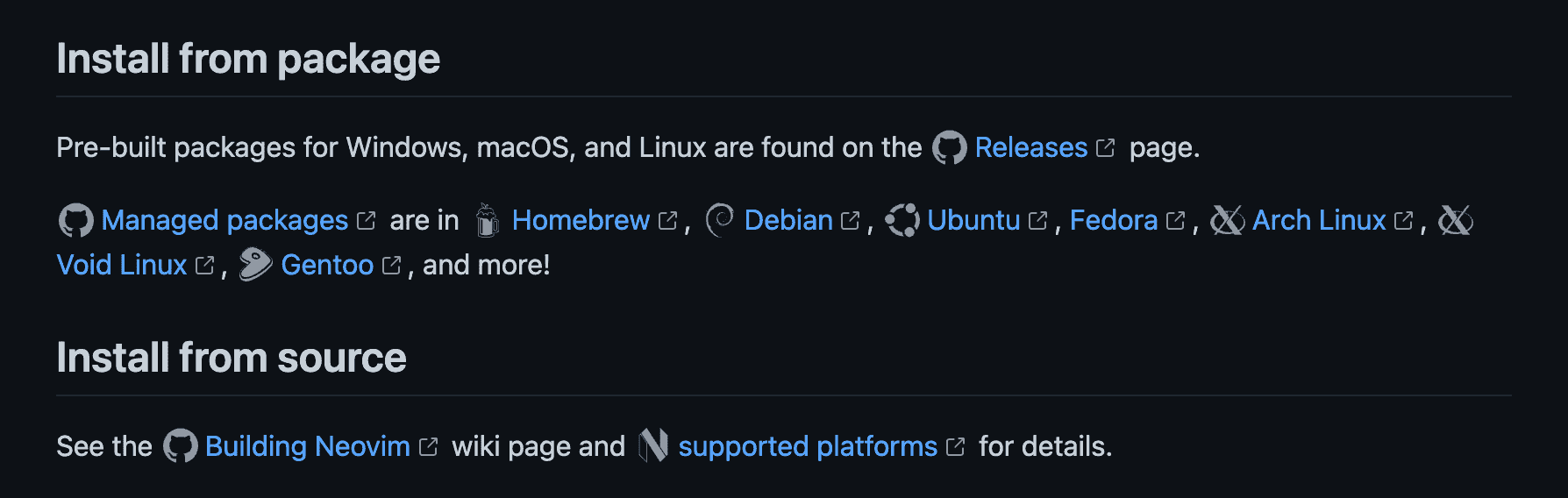1568x498 pixels.
Task: Open the Homebrew link
Action: pyautogui.click(x=581, y=221)
